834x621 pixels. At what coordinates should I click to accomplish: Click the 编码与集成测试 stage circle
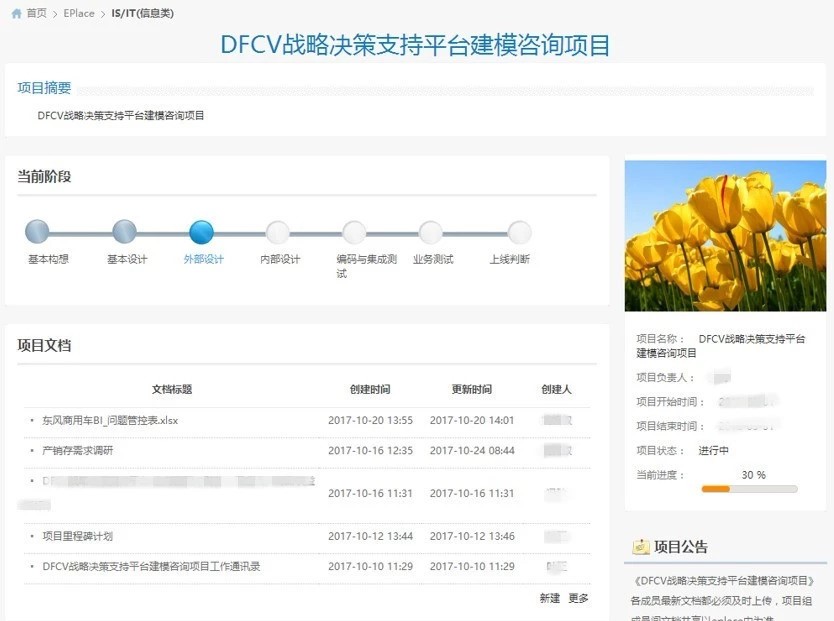click(354, 232)
